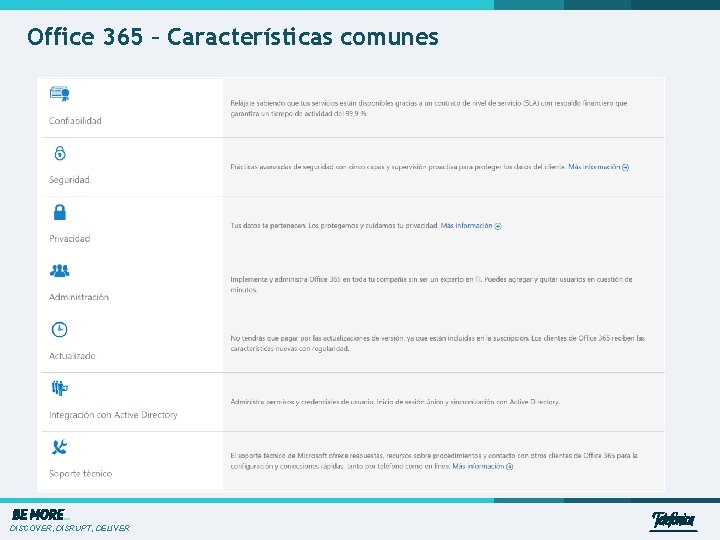
Task: Open Más información link in Seguridad row
Action: click(x=594, y=167)
